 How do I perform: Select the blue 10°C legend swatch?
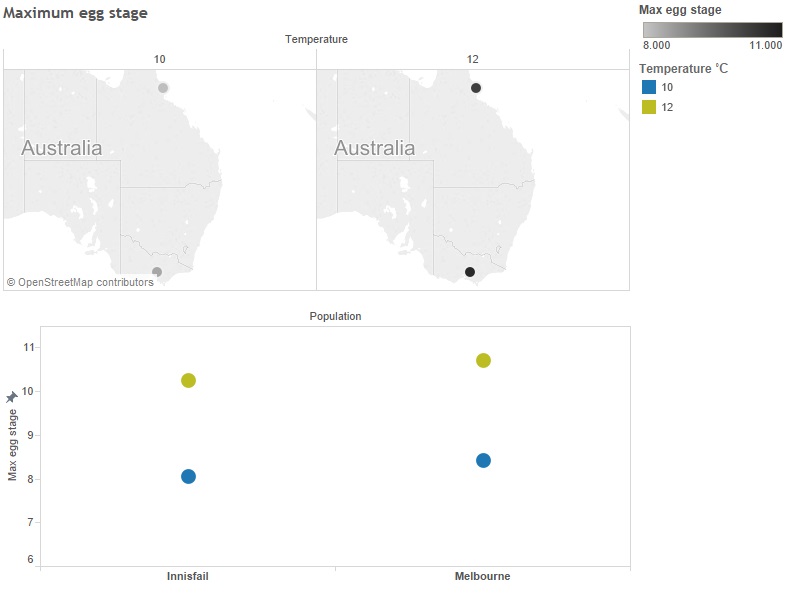(649, 87)
